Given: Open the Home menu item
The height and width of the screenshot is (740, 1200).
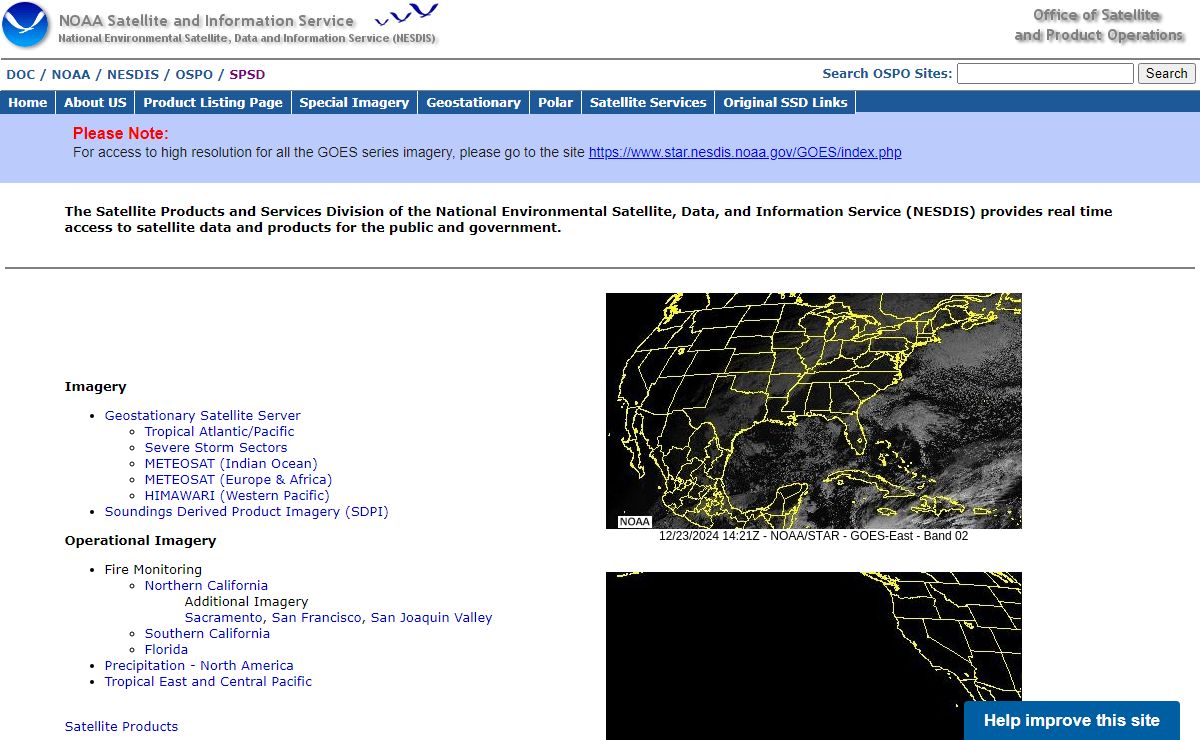Looking at the screenshot, I should 28,102.
